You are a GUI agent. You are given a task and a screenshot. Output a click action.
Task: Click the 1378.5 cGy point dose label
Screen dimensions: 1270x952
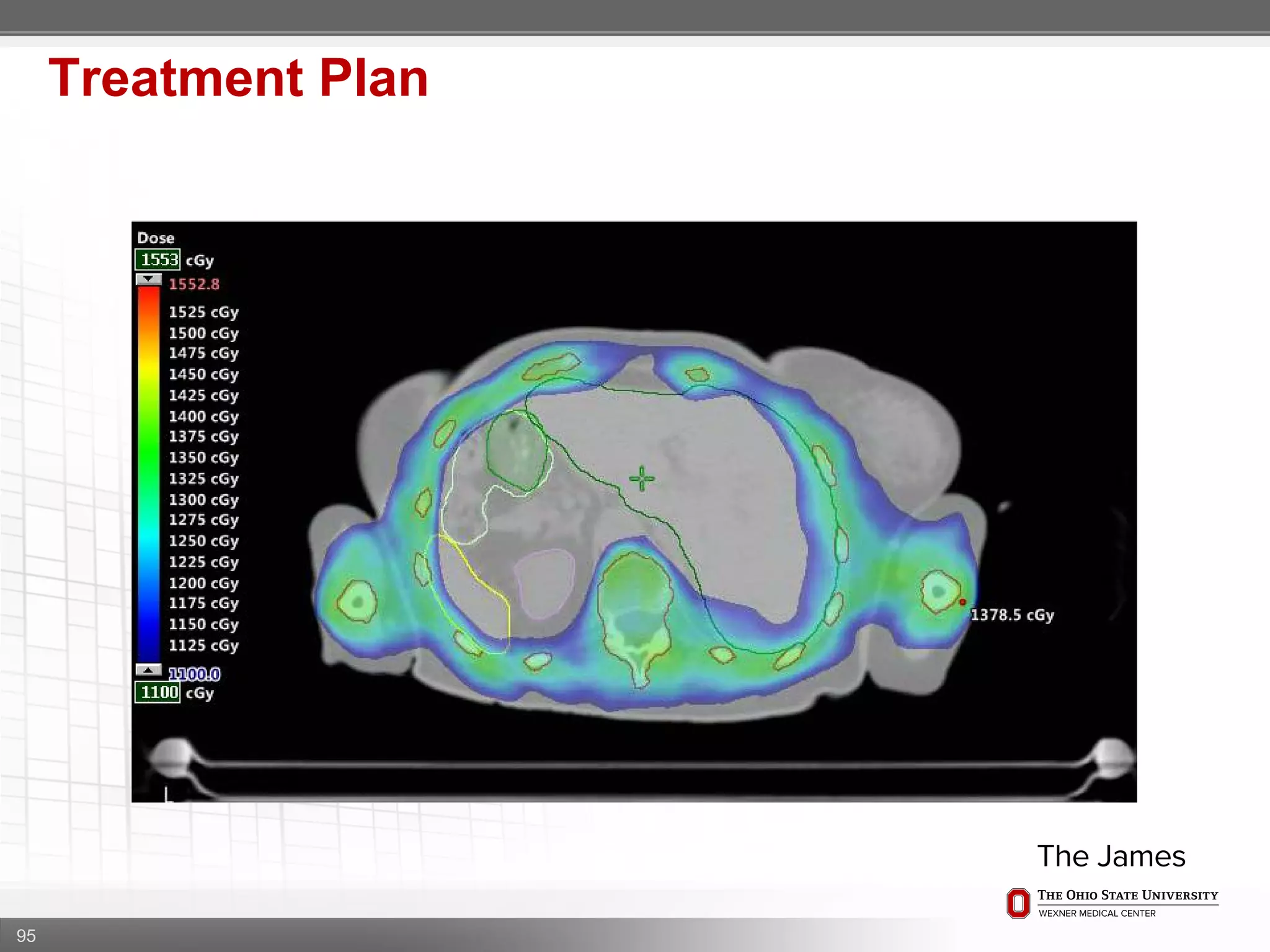(1012, 615)
